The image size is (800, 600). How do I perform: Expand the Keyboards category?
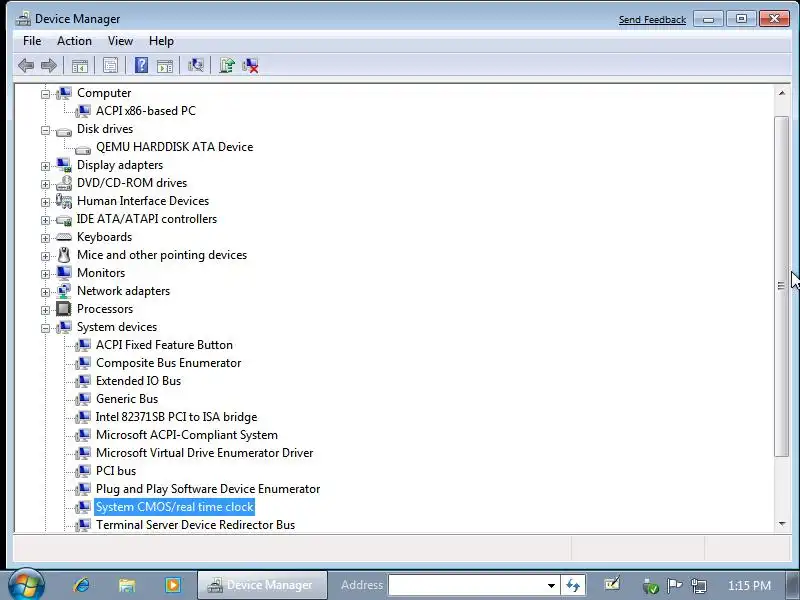coord(45,238)
